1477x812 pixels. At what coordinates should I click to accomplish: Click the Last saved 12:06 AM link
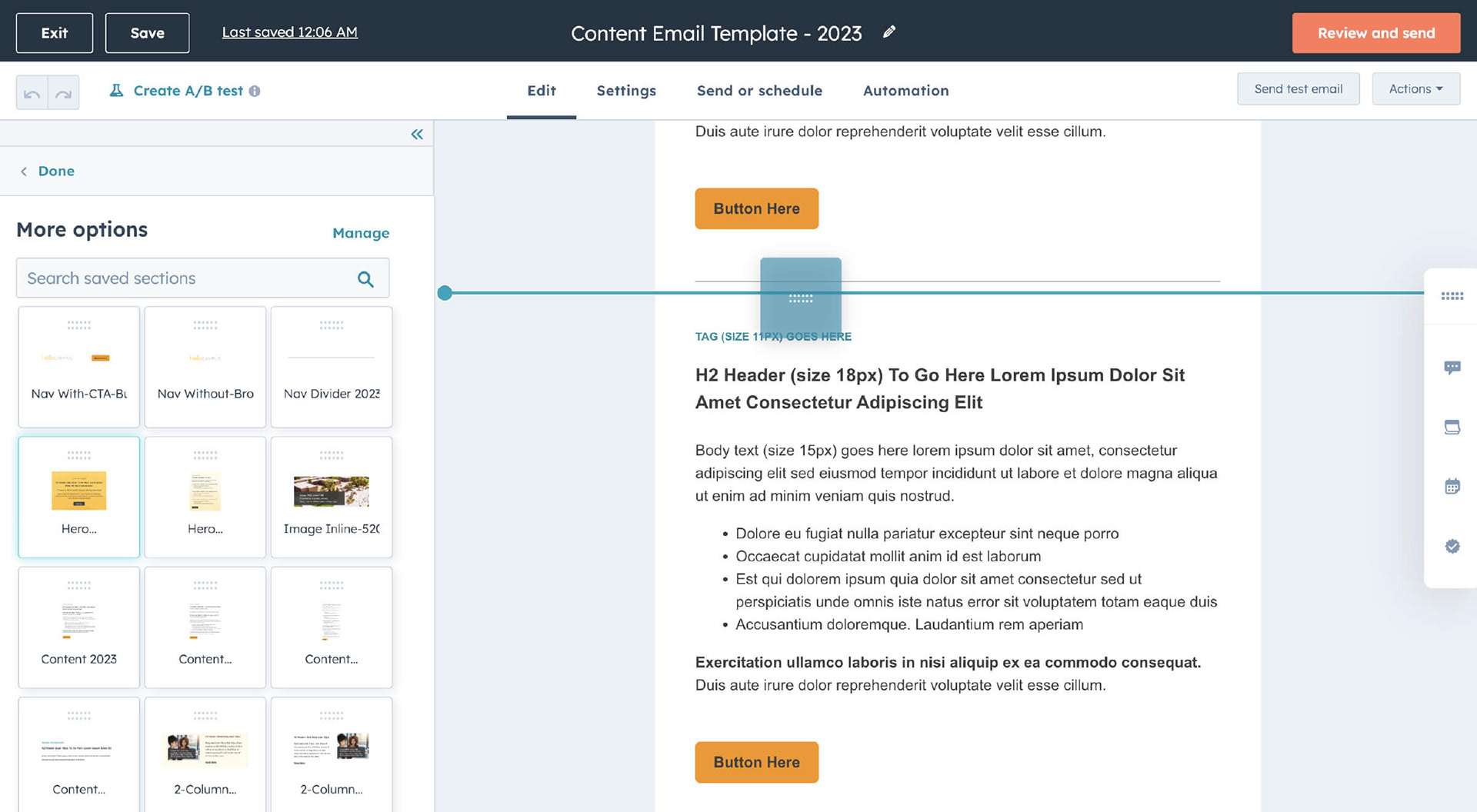(289, 32)
